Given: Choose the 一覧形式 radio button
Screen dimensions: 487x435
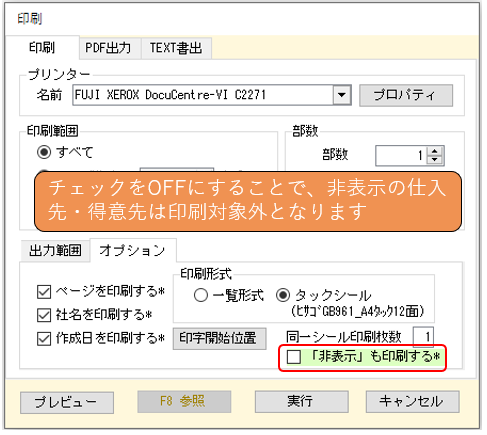Looking at the screenshot, I should click(x=201, y=295).
